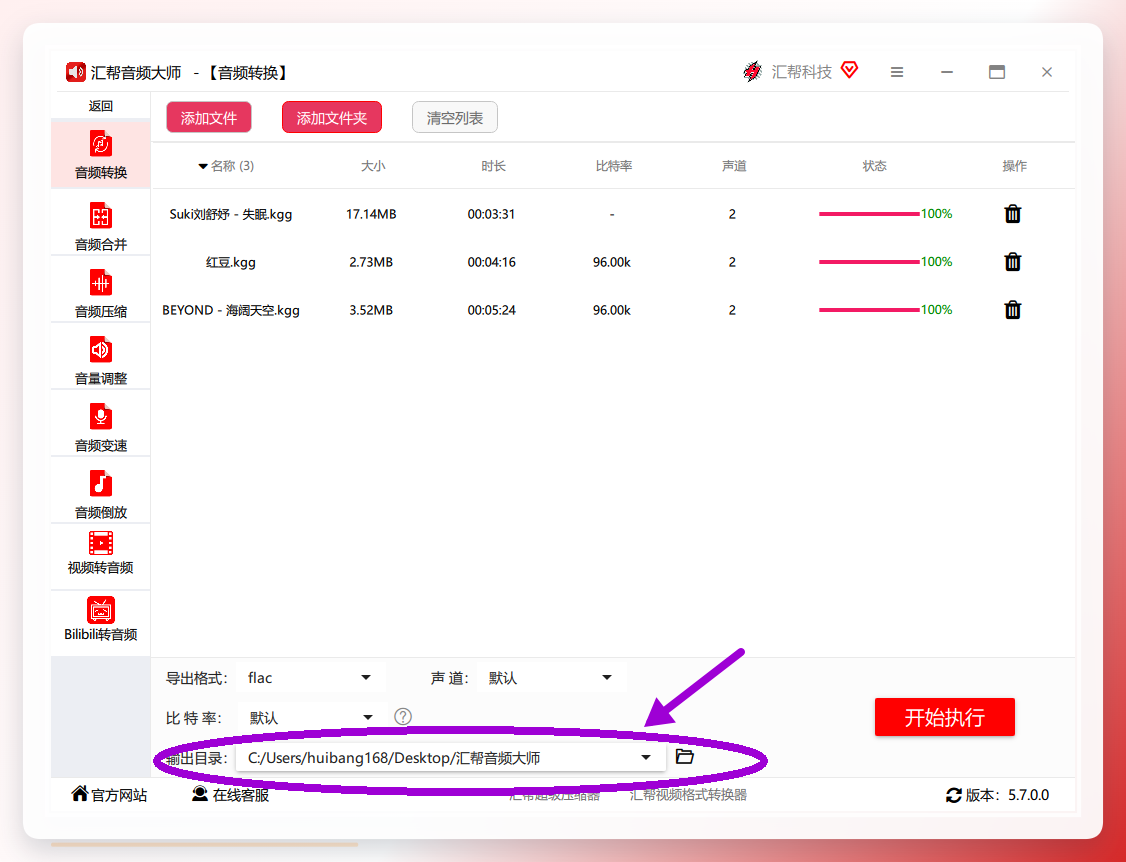Browse output folder with the folder icon
1126x862 pixels.
[684, 756]
